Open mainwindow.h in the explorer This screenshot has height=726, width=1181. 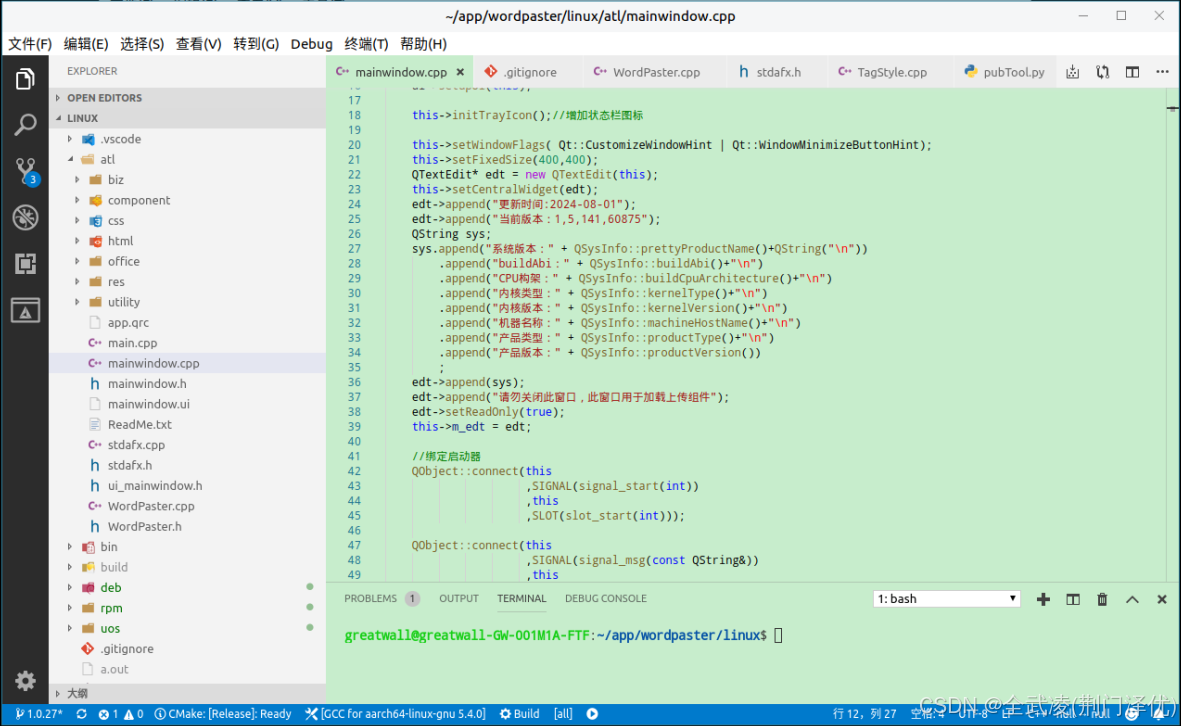pos(188,383)
